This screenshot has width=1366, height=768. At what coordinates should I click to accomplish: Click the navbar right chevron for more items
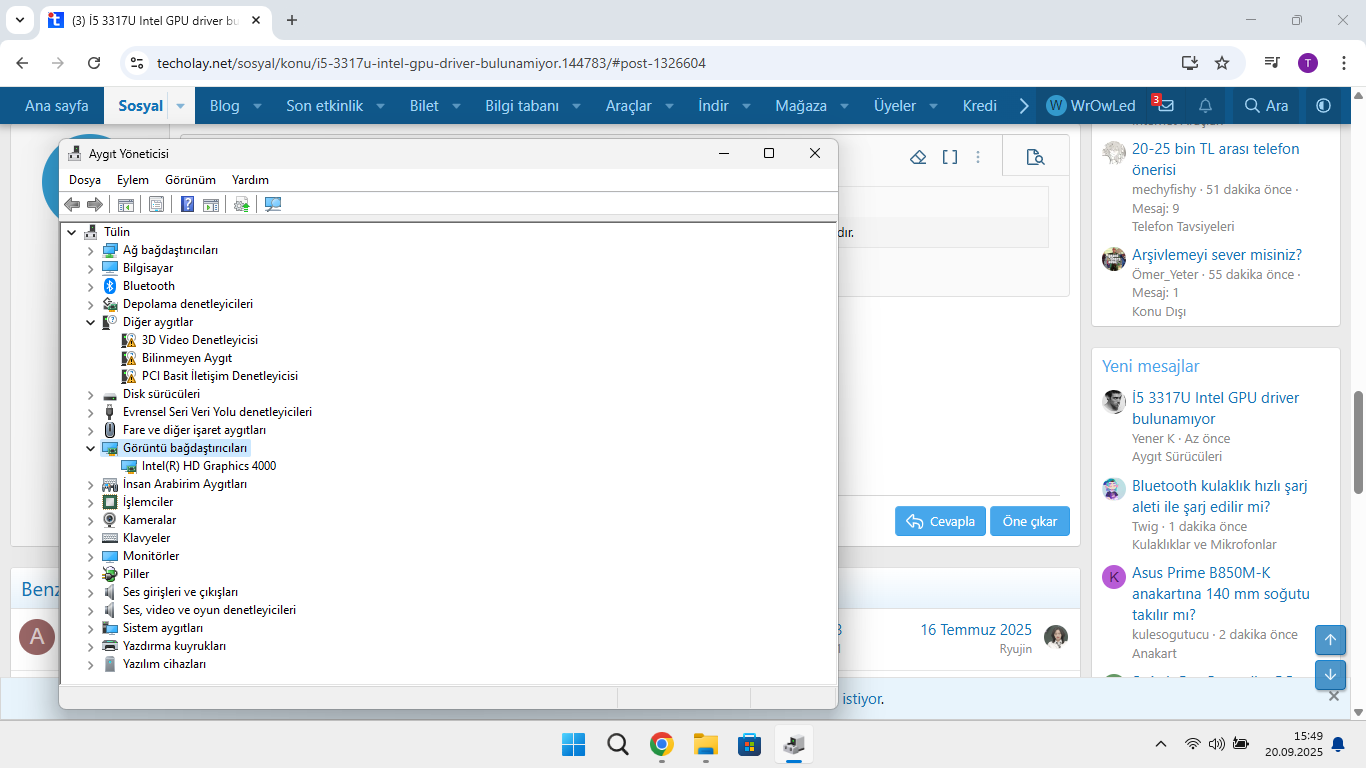coord(1024,105)
